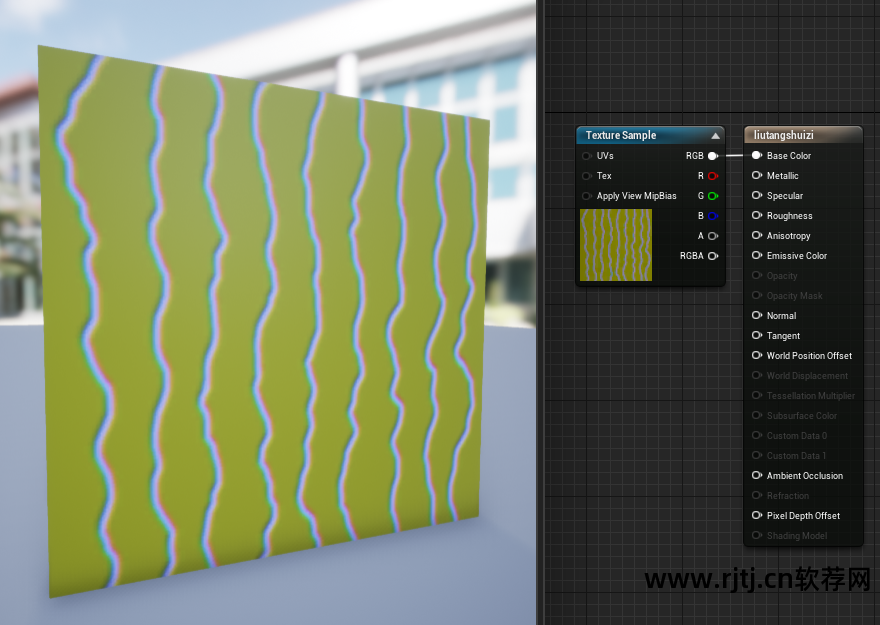
Task: Select the texture preview thumbnail in node
Action: 616,245
